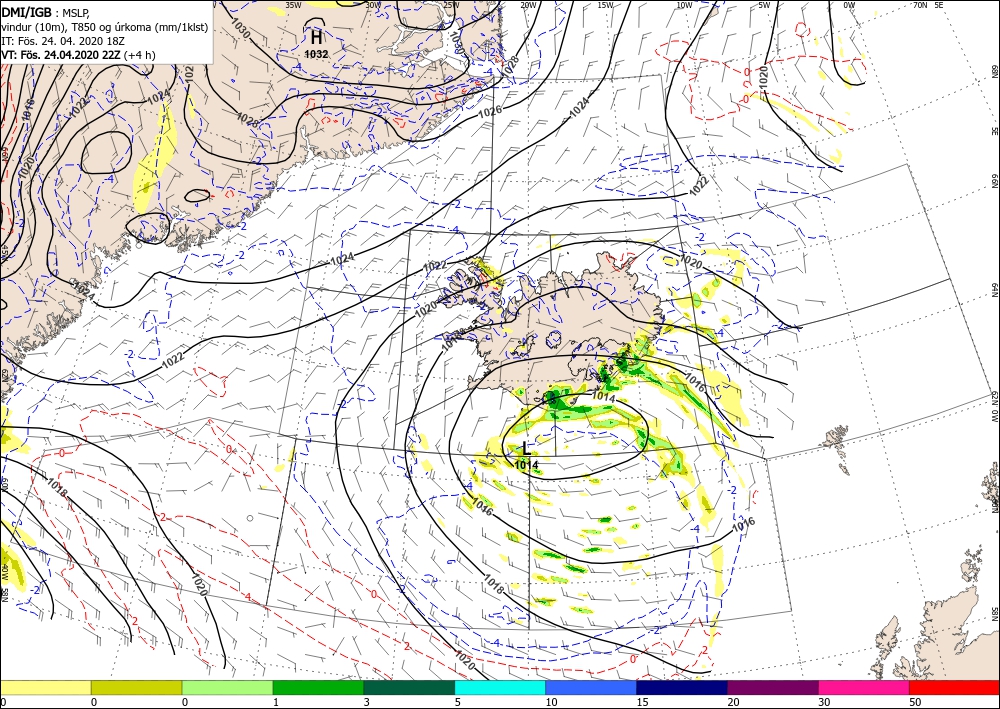Click the olive yellow legend swatch

(x=136, y=687)
